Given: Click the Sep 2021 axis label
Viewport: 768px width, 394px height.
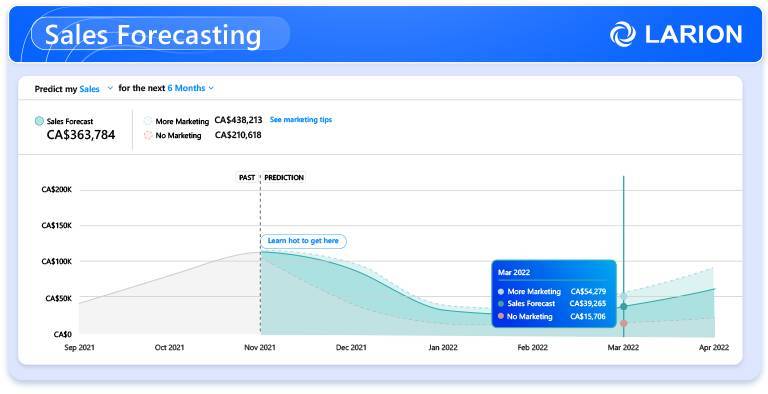Looking at the screenshot, I should coord(79,347).
